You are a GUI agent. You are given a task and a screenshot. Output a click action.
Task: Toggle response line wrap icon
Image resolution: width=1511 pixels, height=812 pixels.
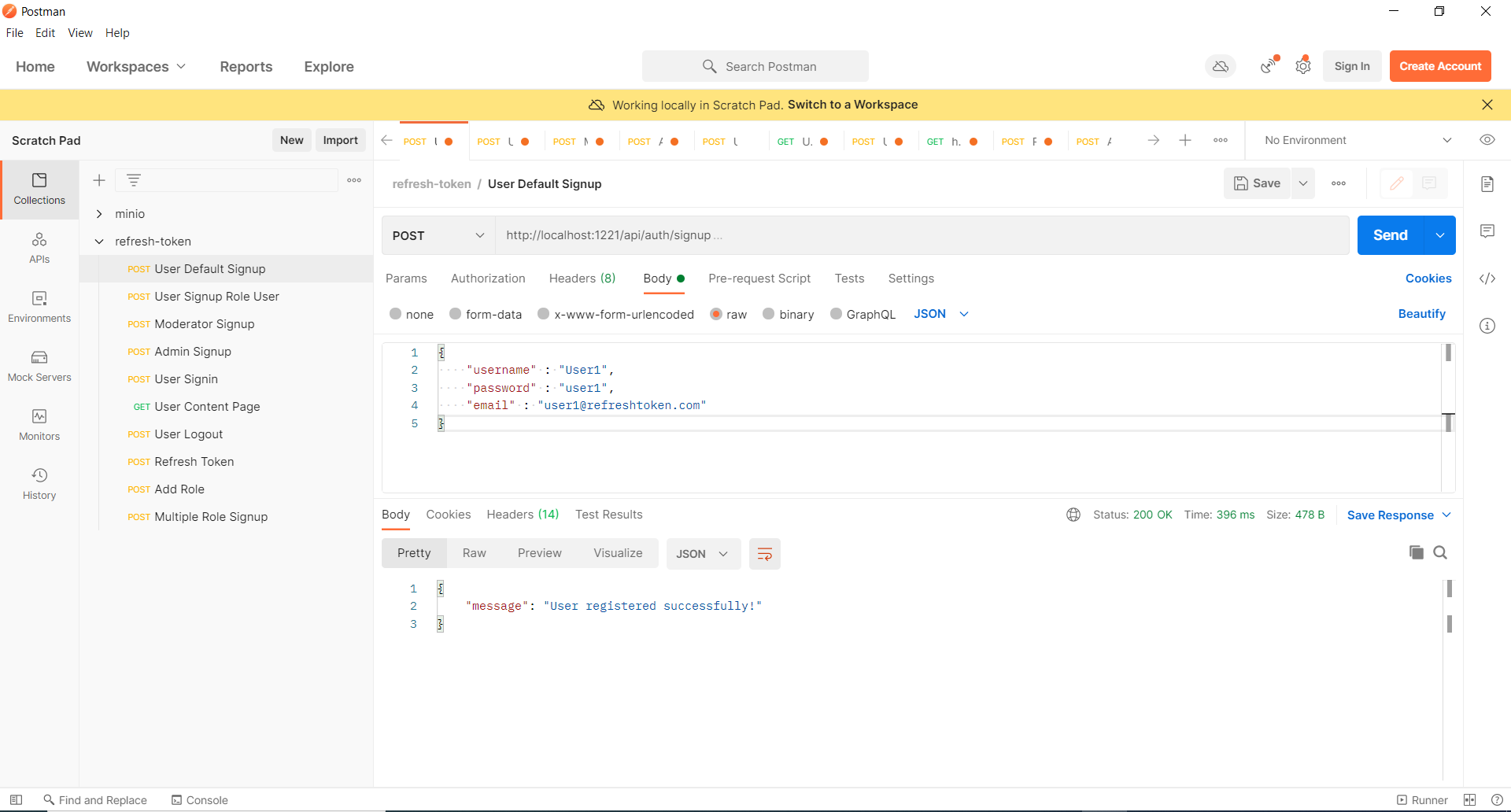tap(764, 554)
